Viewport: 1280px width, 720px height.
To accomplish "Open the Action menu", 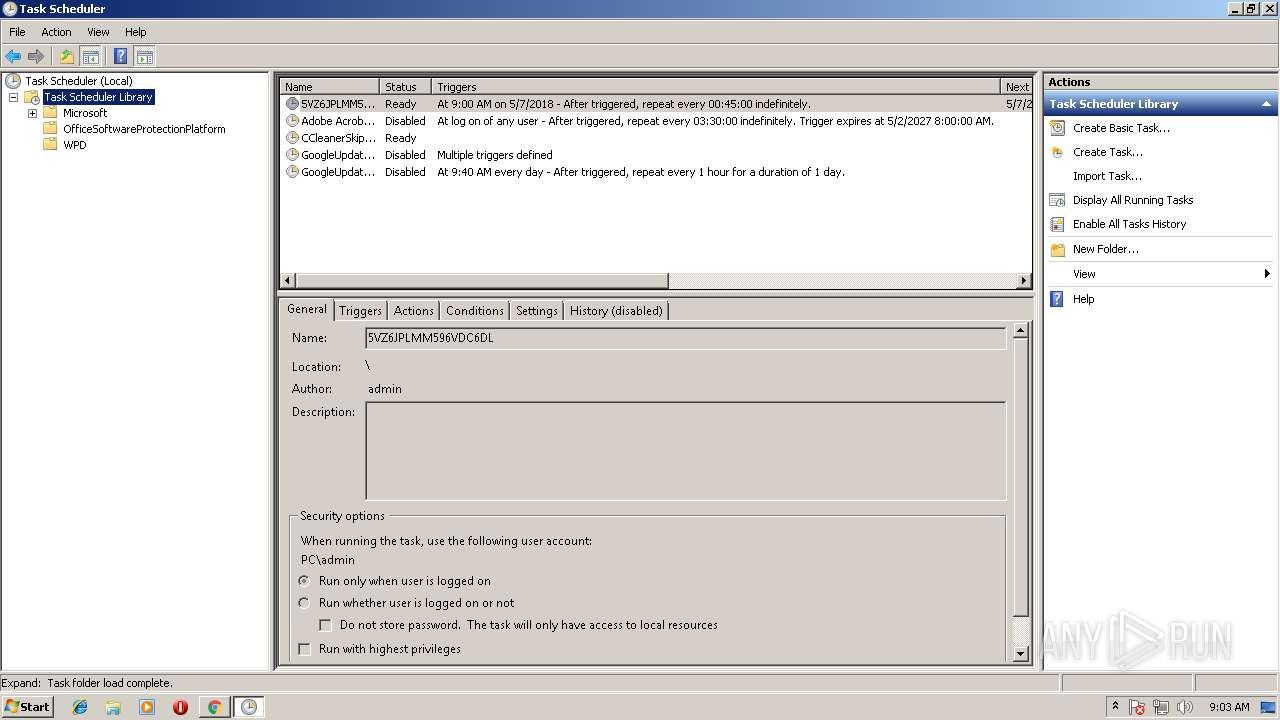I will pyautogui.click(x=56, y=32).
